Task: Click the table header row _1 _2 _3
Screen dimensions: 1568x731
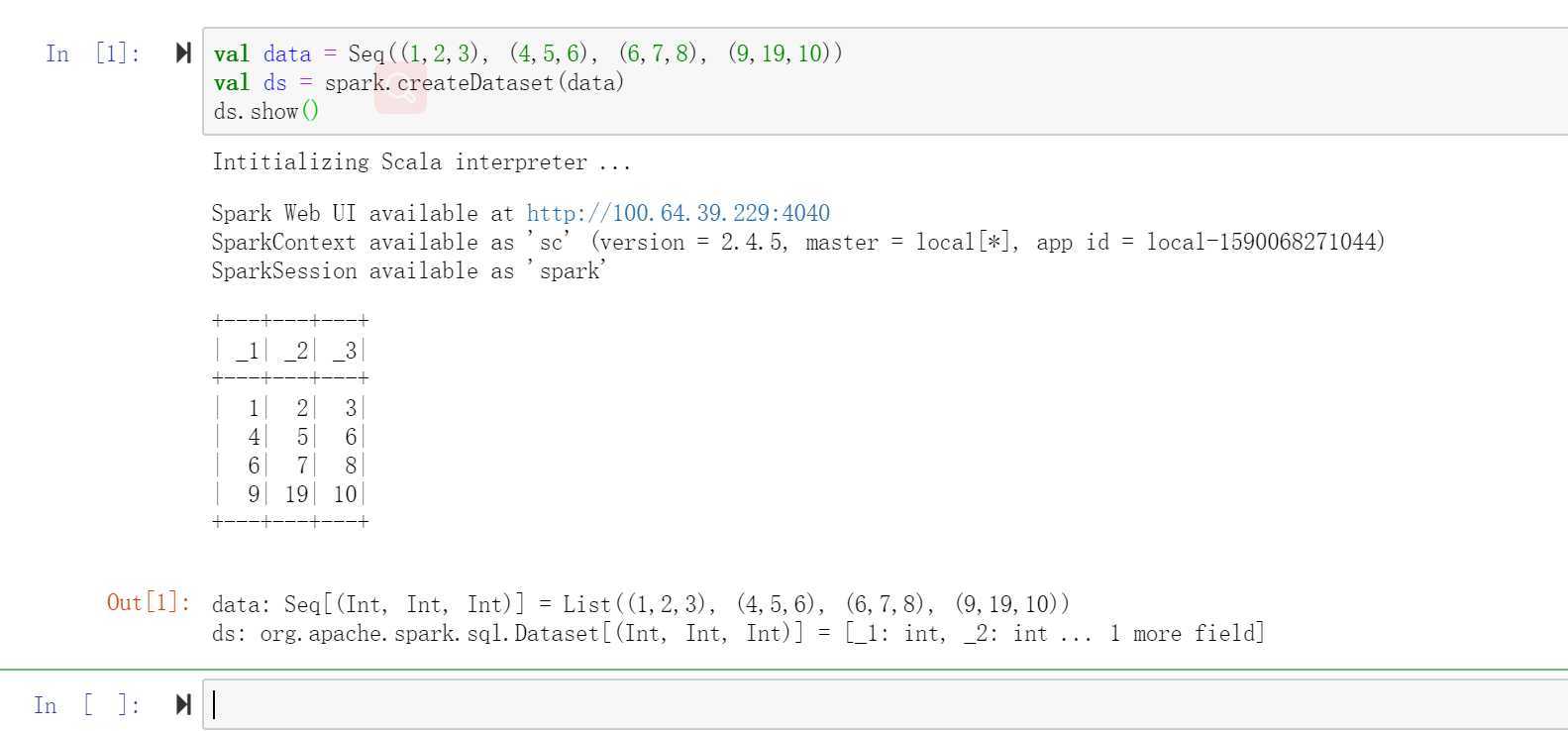Action: tap(290, 350)
